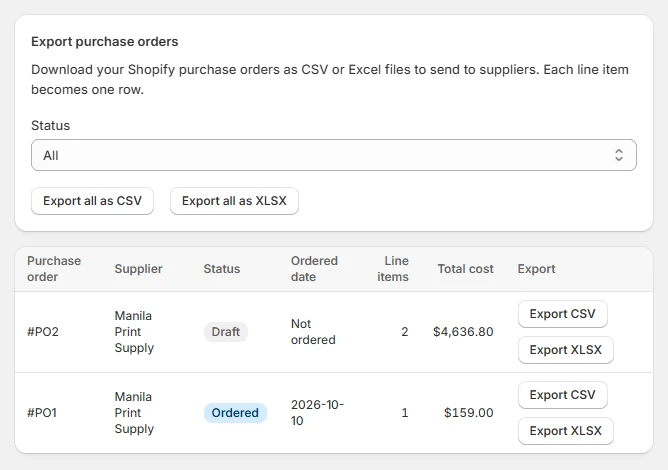Click Export all as XLSX button

234,201
